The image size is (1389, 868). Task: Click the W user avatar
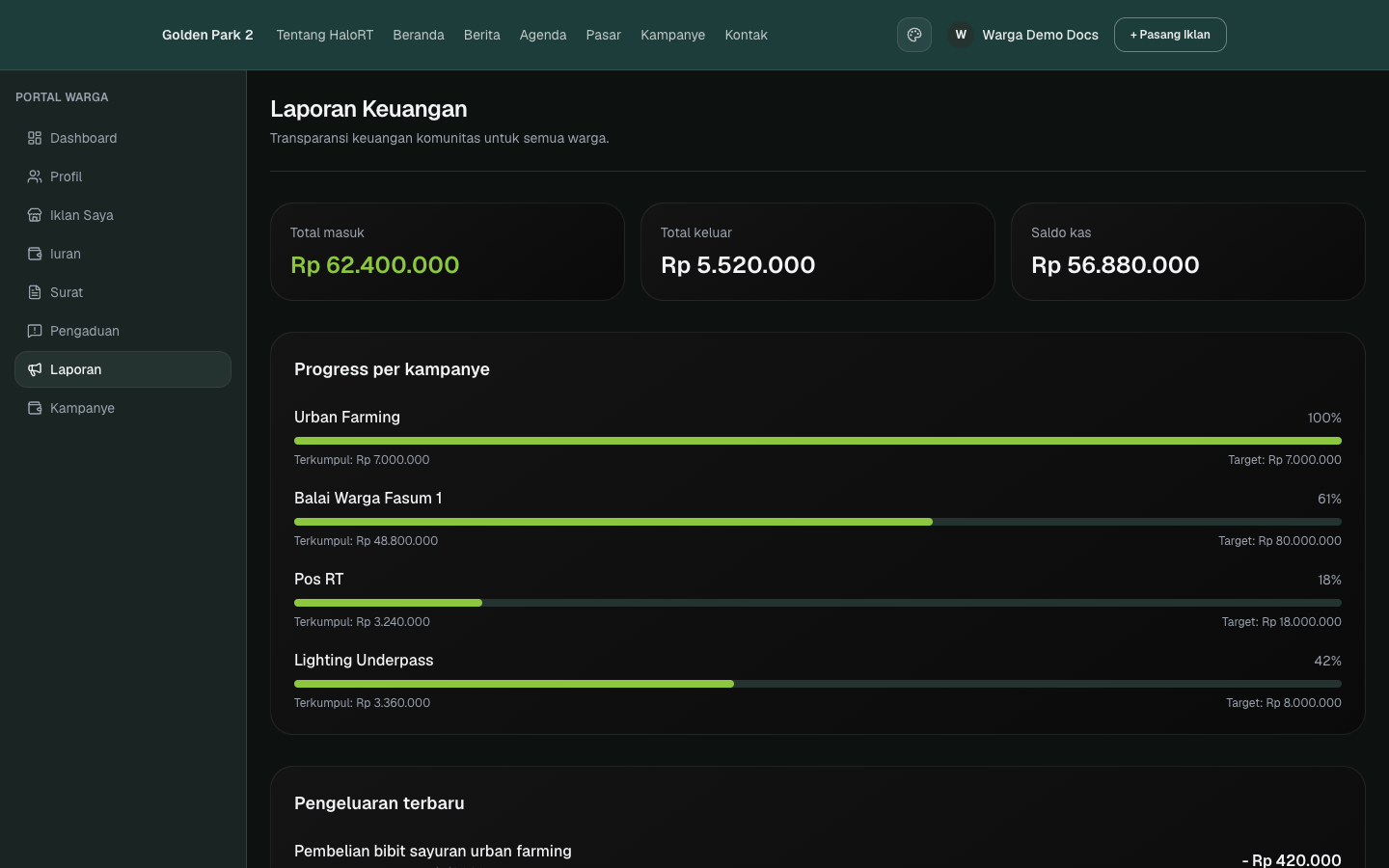click(961, 35)
